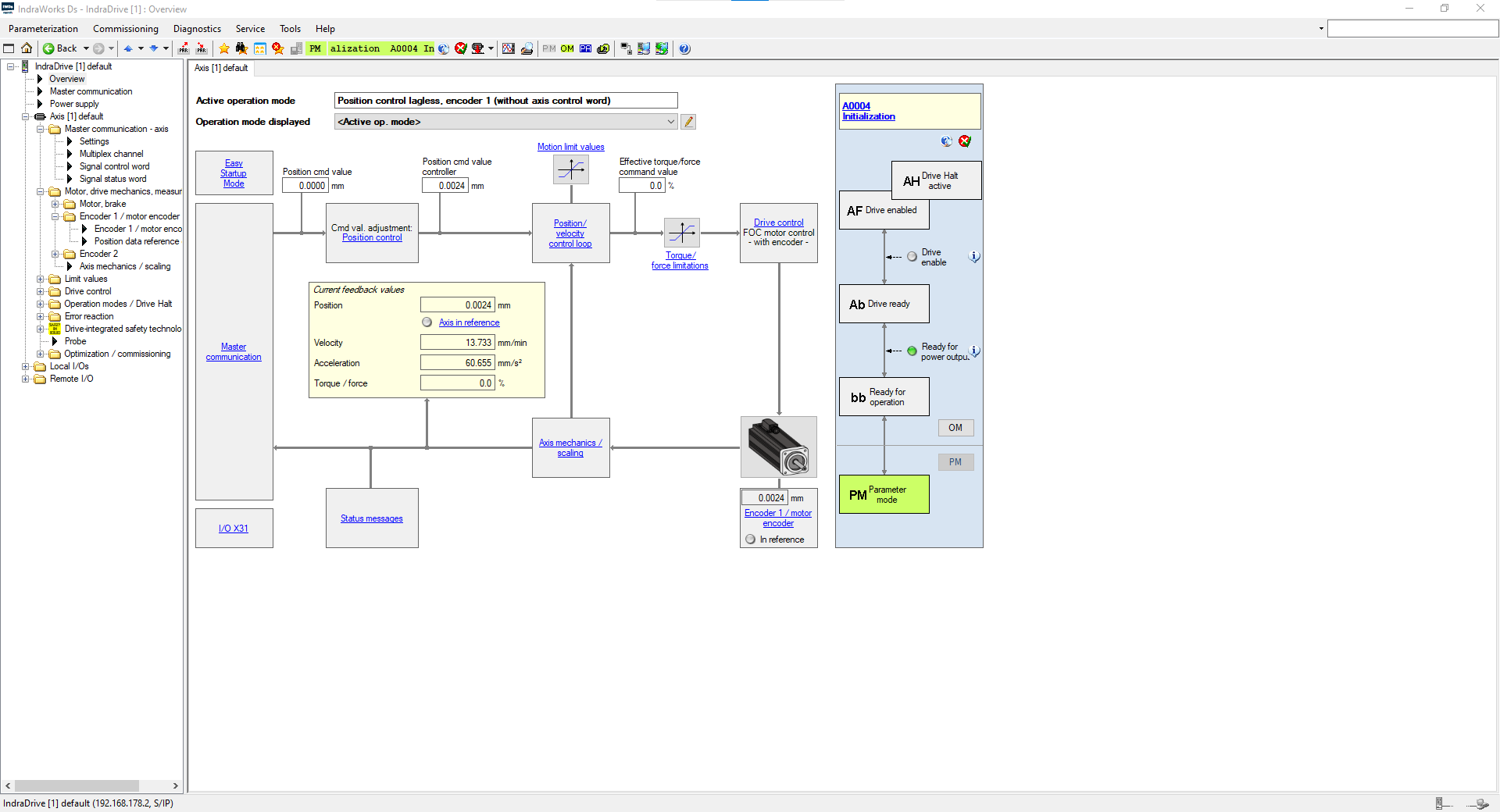Screen dimensions: 1500x812
Task: Open the Back button history dropdown arrow
Action: coord(86,48)
